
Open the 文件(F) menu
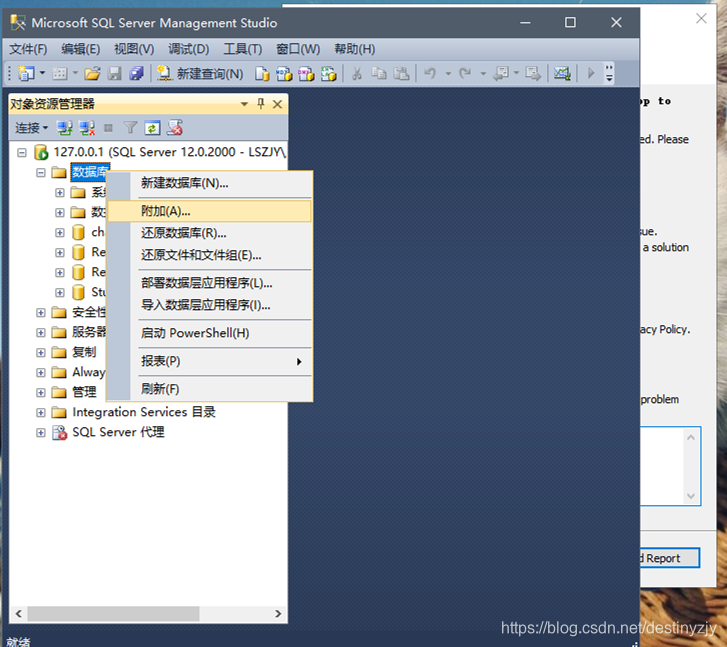pyautogui.click(x=28, y=49)
